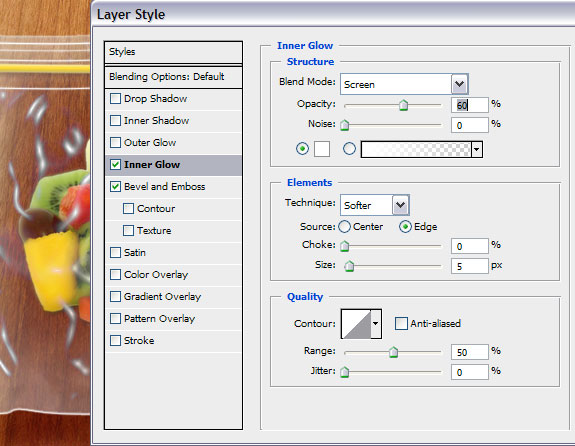Click the Range slider handle
Viewport: 575px width, 446px height.
pyautogui.click(x=393, y=352)
